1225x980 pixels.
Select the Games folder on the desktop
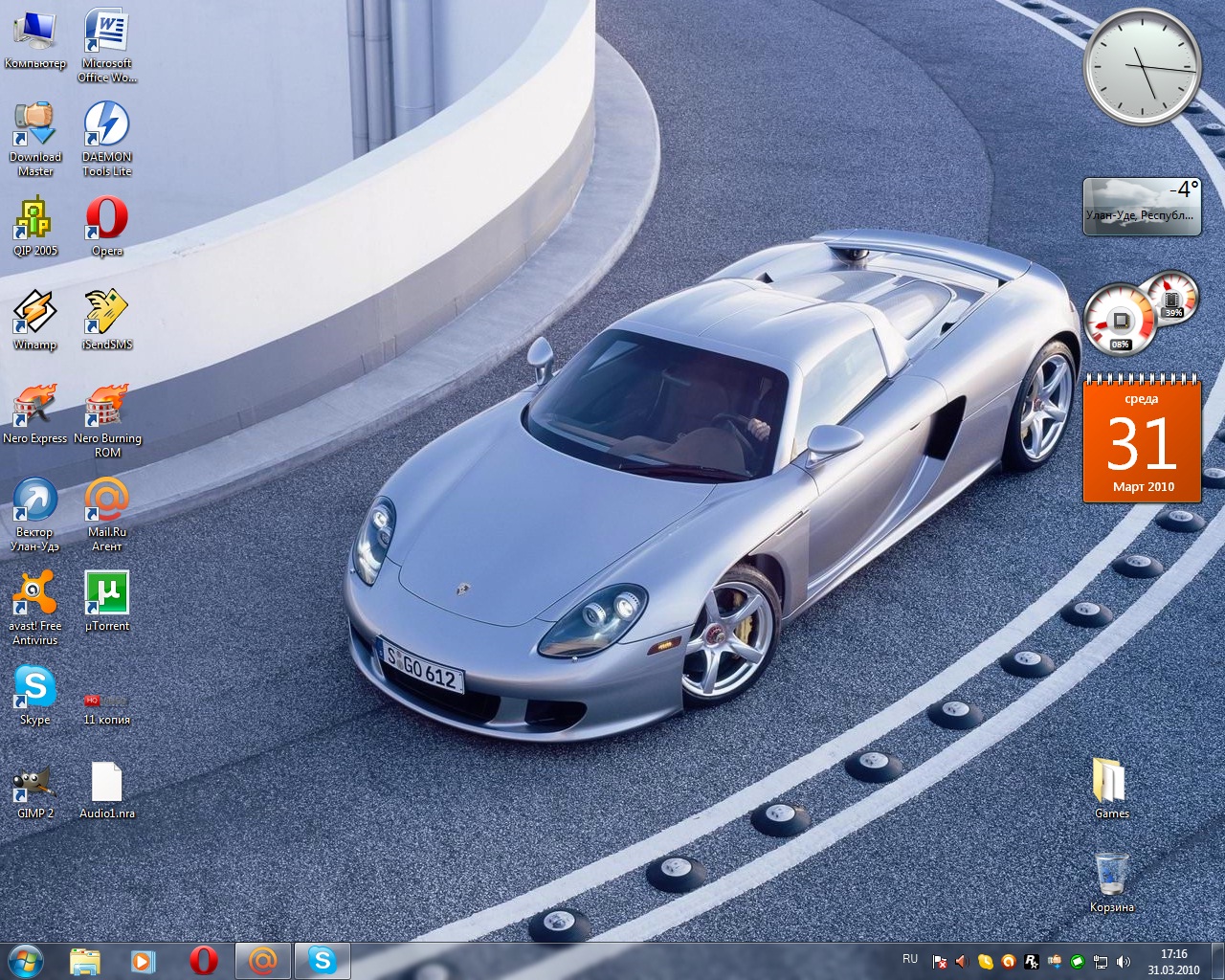1110,783
